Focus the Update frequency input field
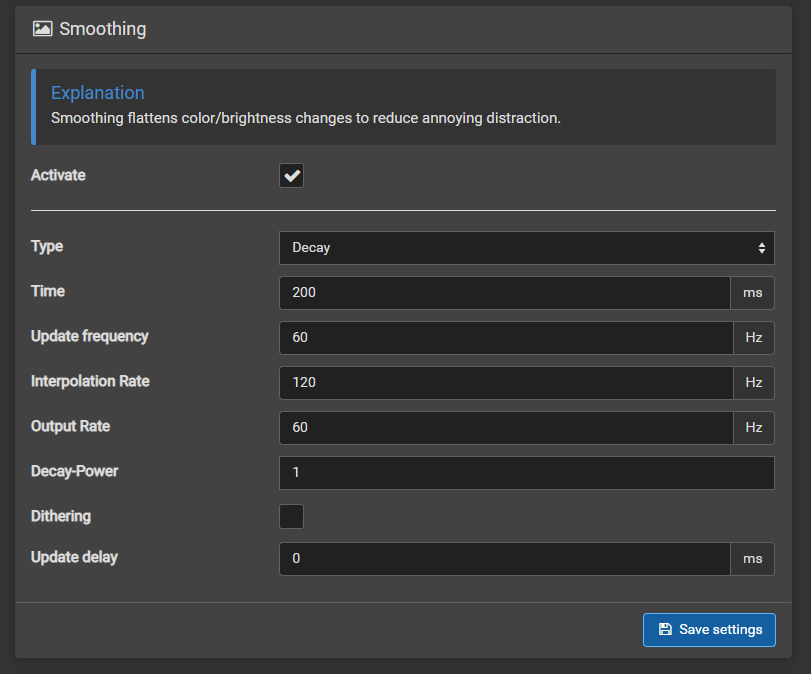 click(x=505, y=338)
